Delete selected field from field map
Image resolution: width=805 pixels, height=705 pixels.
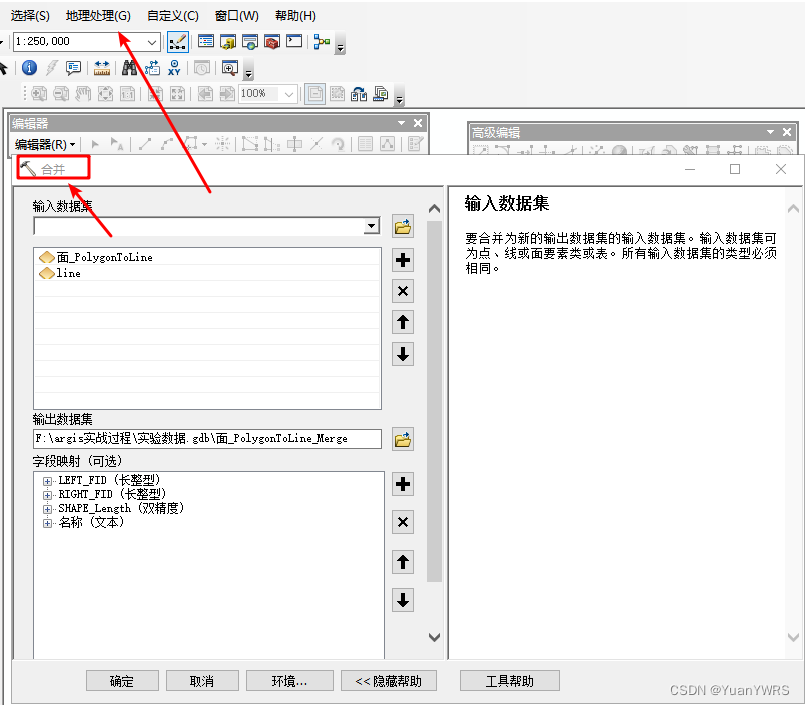click(403, 522)
